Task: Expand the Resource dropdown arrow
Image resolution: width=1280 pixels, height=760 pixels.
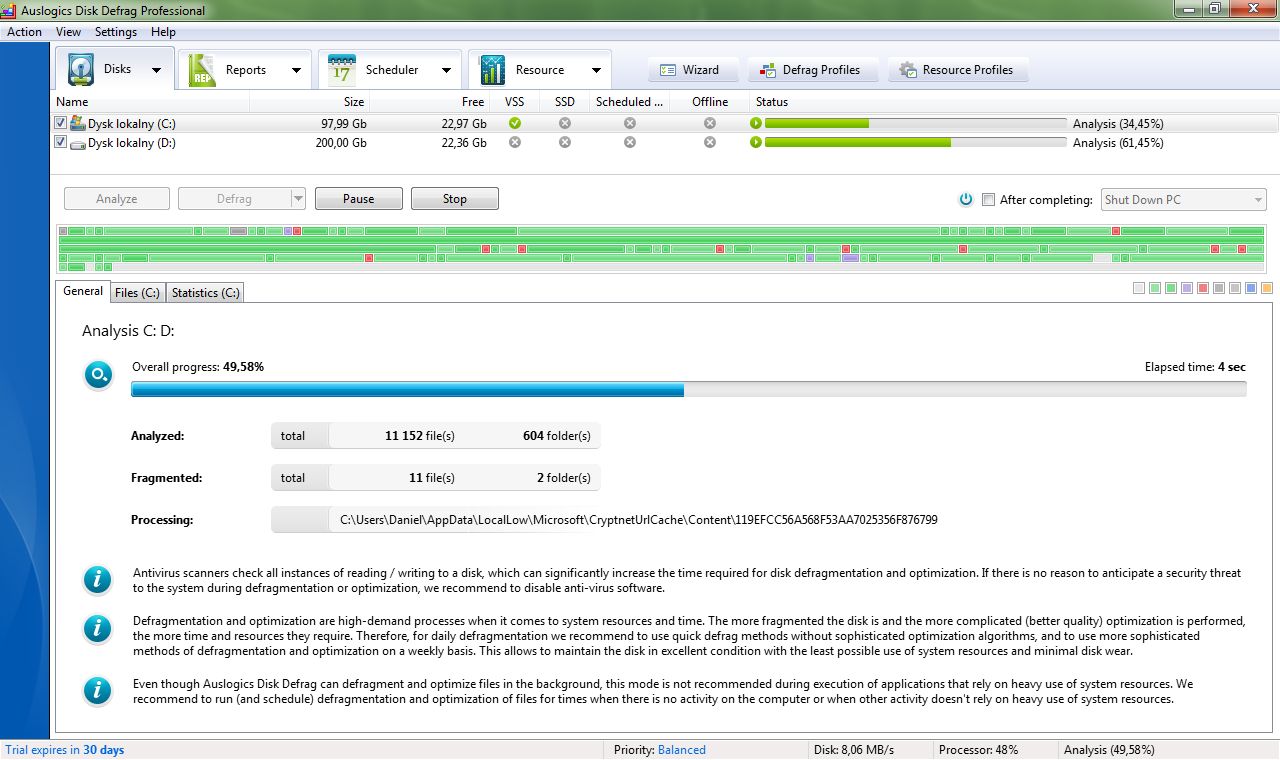Action: (x=596, y=70)
